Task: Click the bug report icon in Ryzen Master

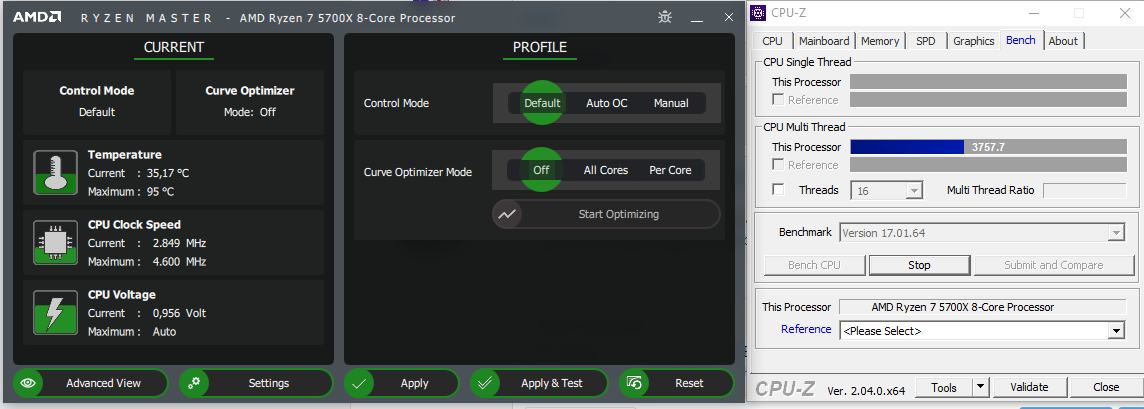Action: [665, 17]
